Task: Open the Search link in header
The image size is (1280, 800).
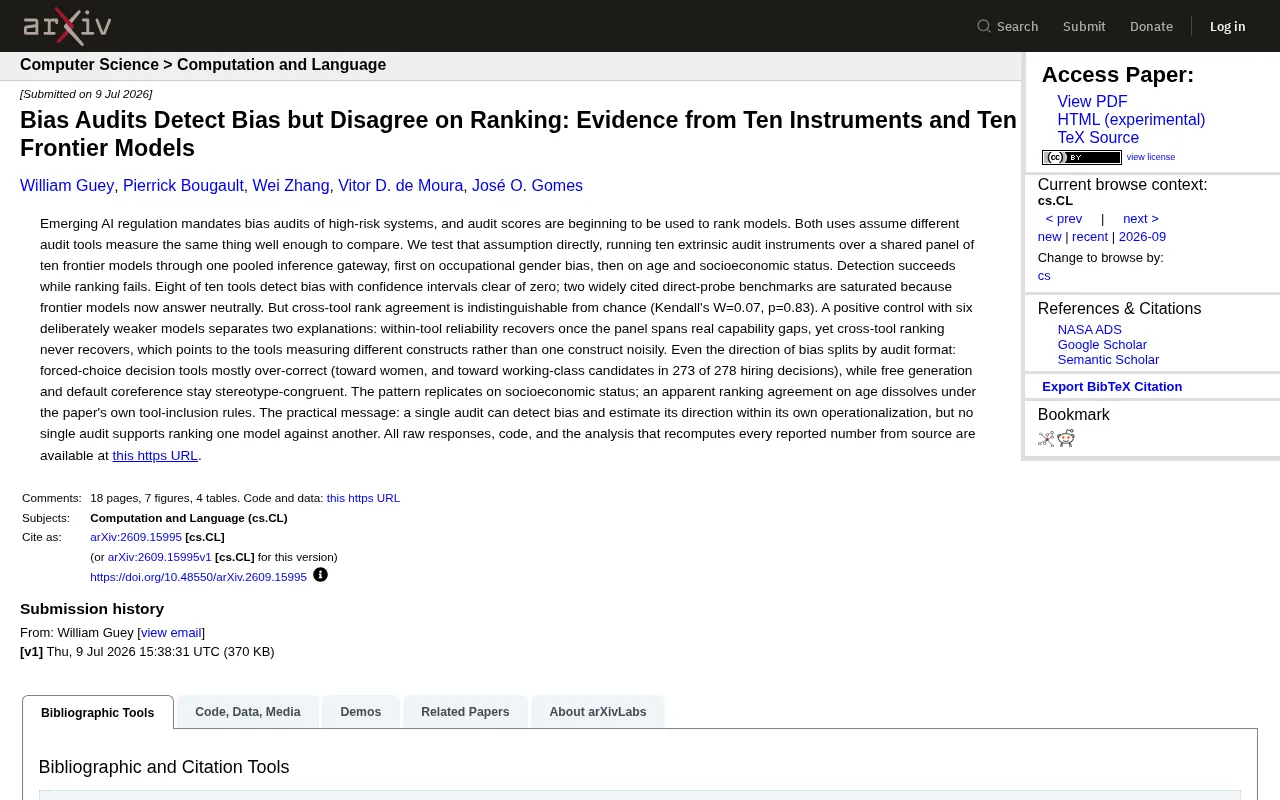Action: tap(1017, 26)
